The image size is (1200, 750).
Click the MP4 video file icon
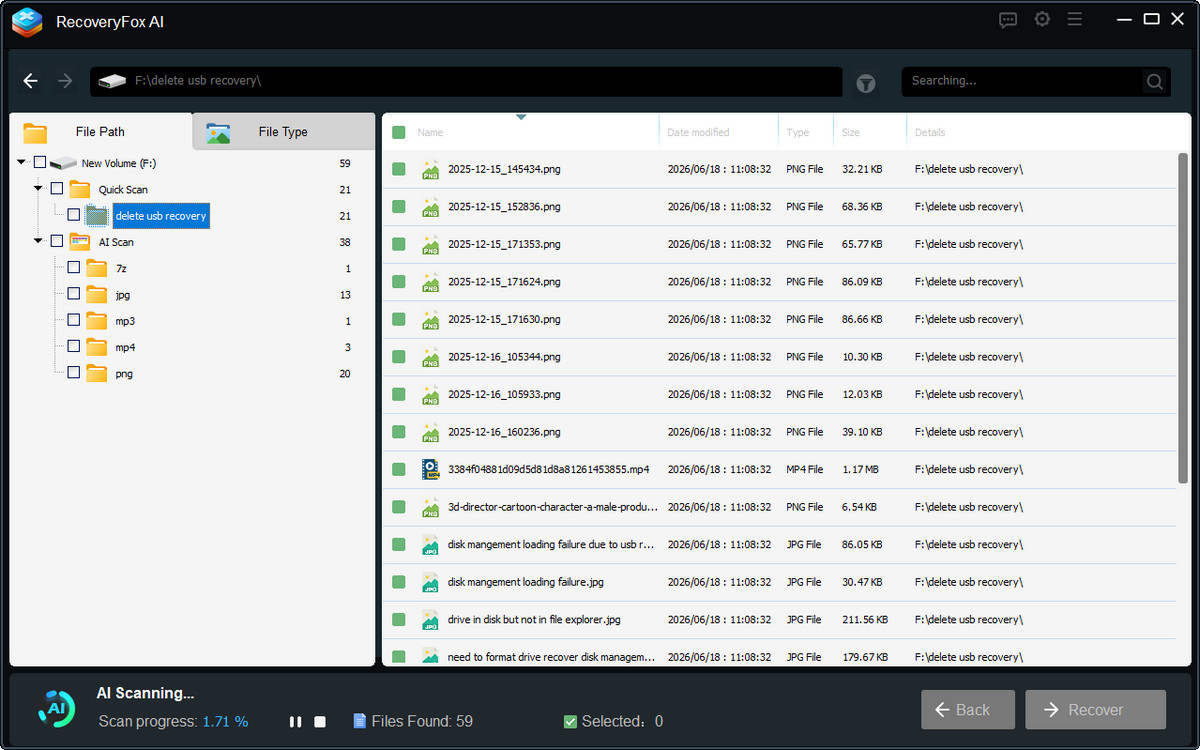430,469
